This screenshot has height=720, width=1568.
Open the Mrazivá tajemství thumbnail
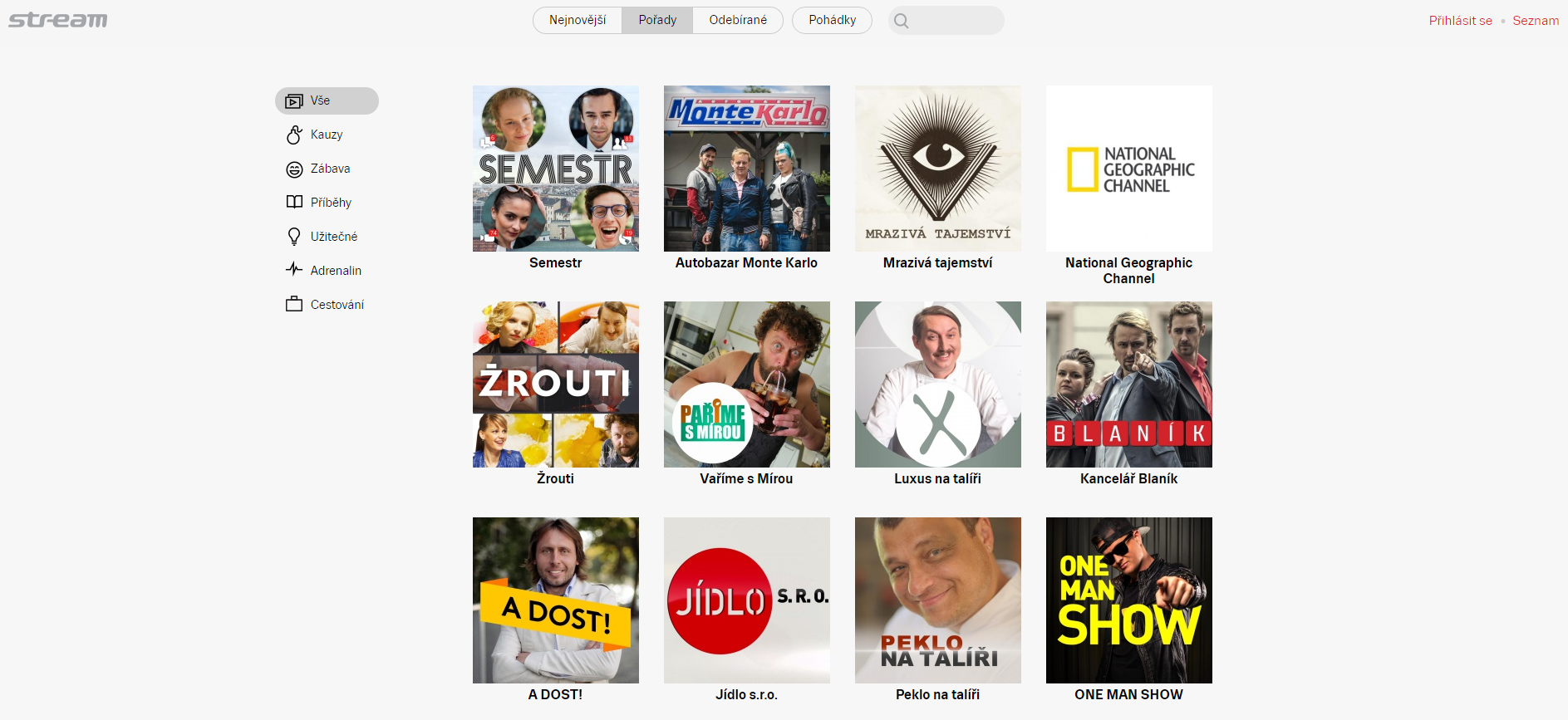938,169
